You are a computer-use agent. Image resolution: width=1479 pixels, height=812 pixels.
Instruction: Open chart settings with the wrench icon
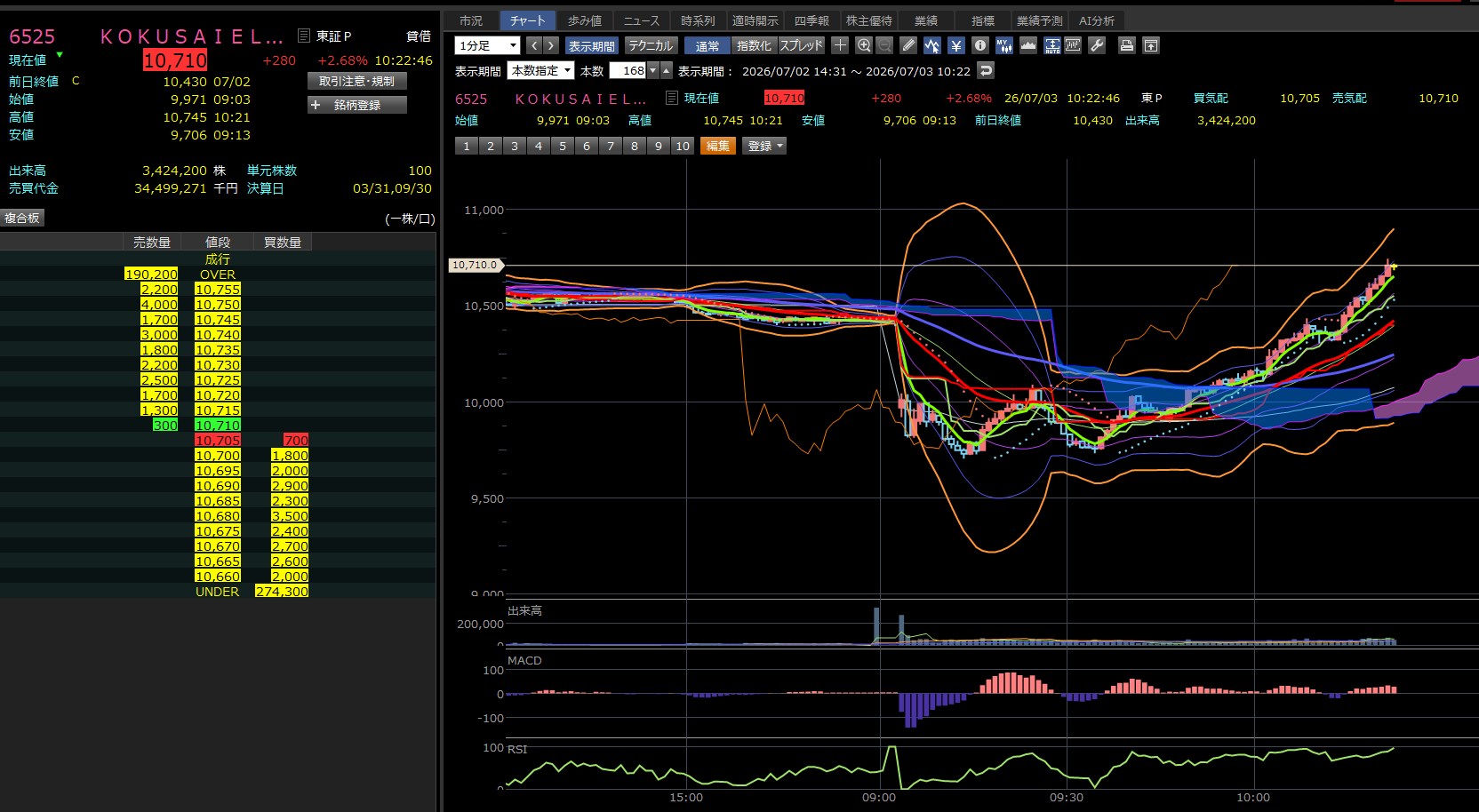pos(1097,45)
